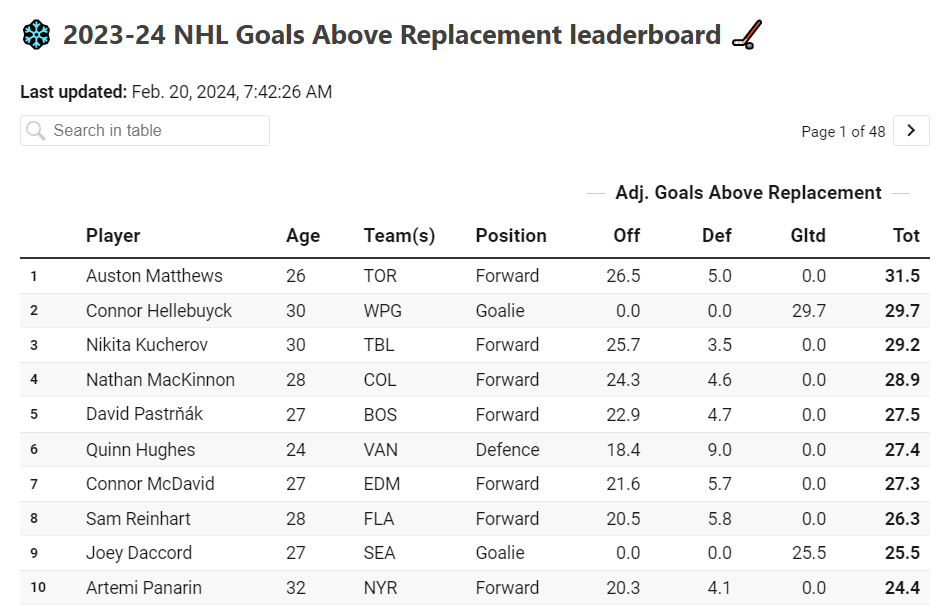The width and height of the screenshot is (946, 611).
Task: Sort by the Off column header
Action: click(626, 236)
